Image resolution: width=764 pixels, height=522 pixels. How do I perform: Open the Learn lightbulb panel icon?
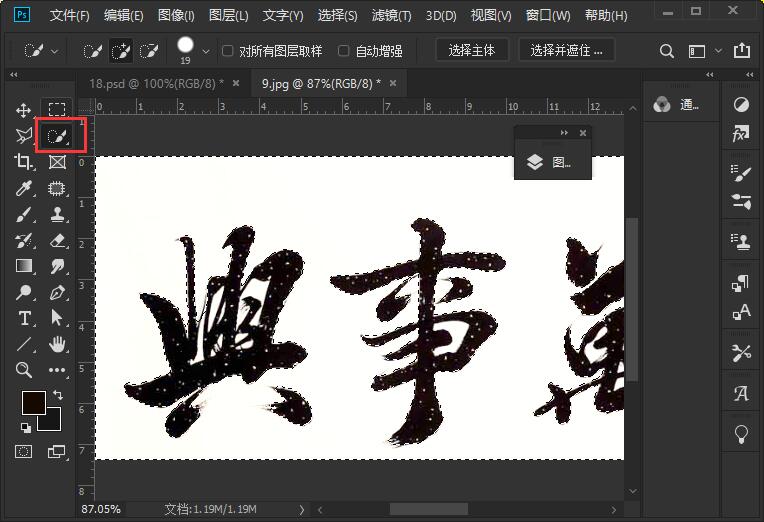[x=741, y=433]
